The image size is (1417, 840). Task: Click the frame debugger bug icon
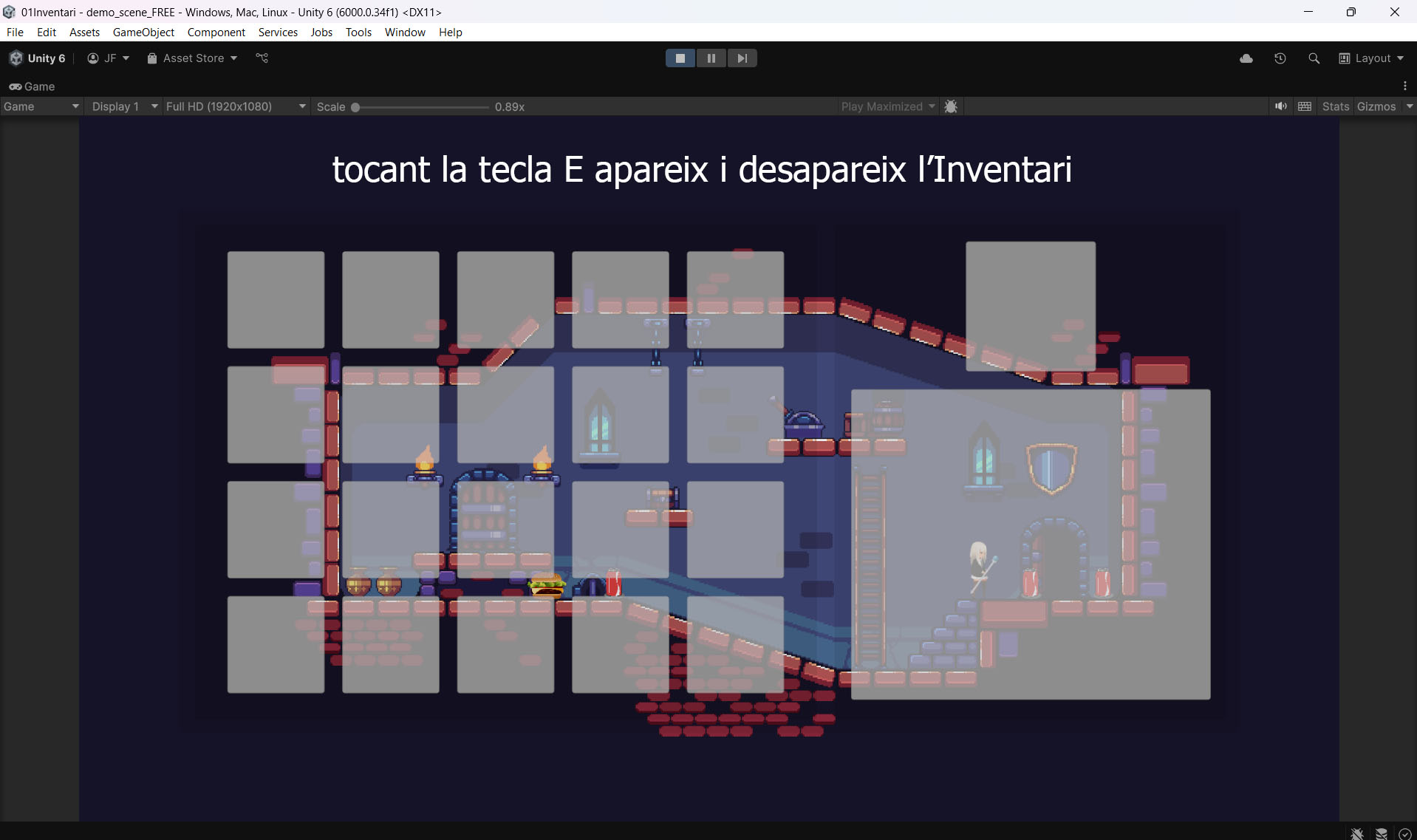click(x=951, y=106)
